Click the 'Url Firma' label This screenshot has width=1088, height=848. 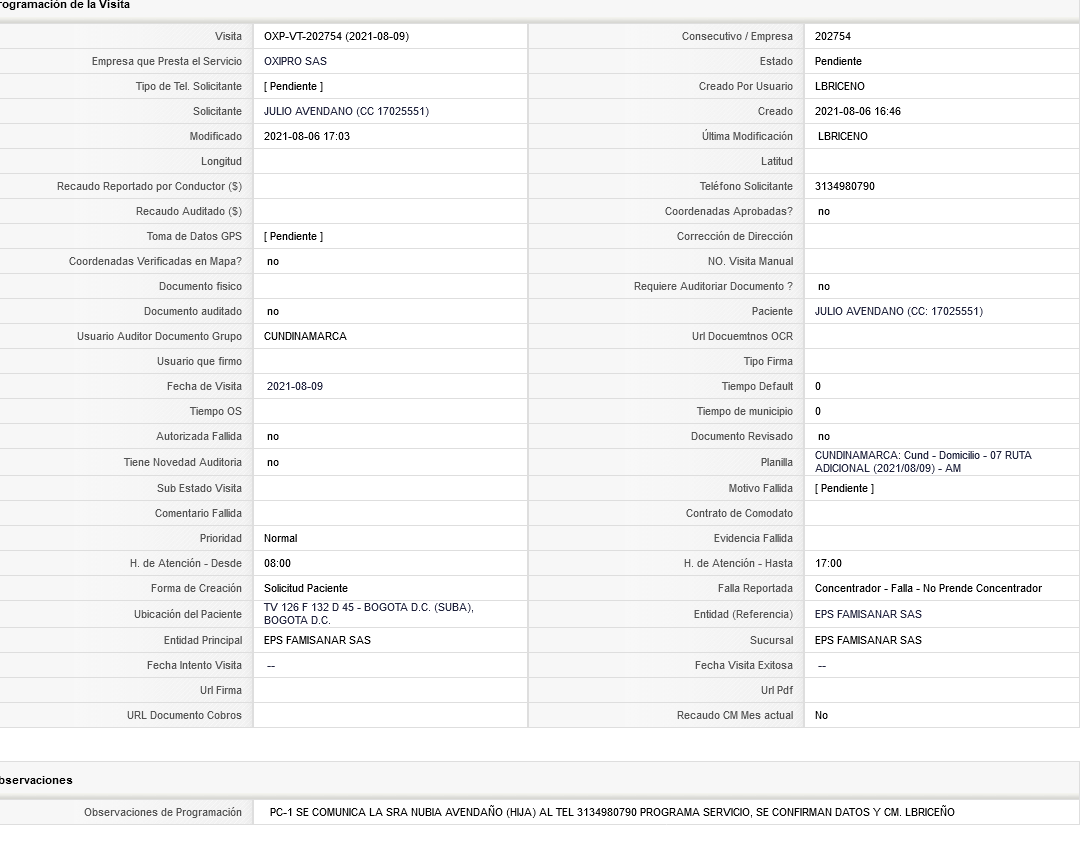pyautogui.click(x=221, y=690)
